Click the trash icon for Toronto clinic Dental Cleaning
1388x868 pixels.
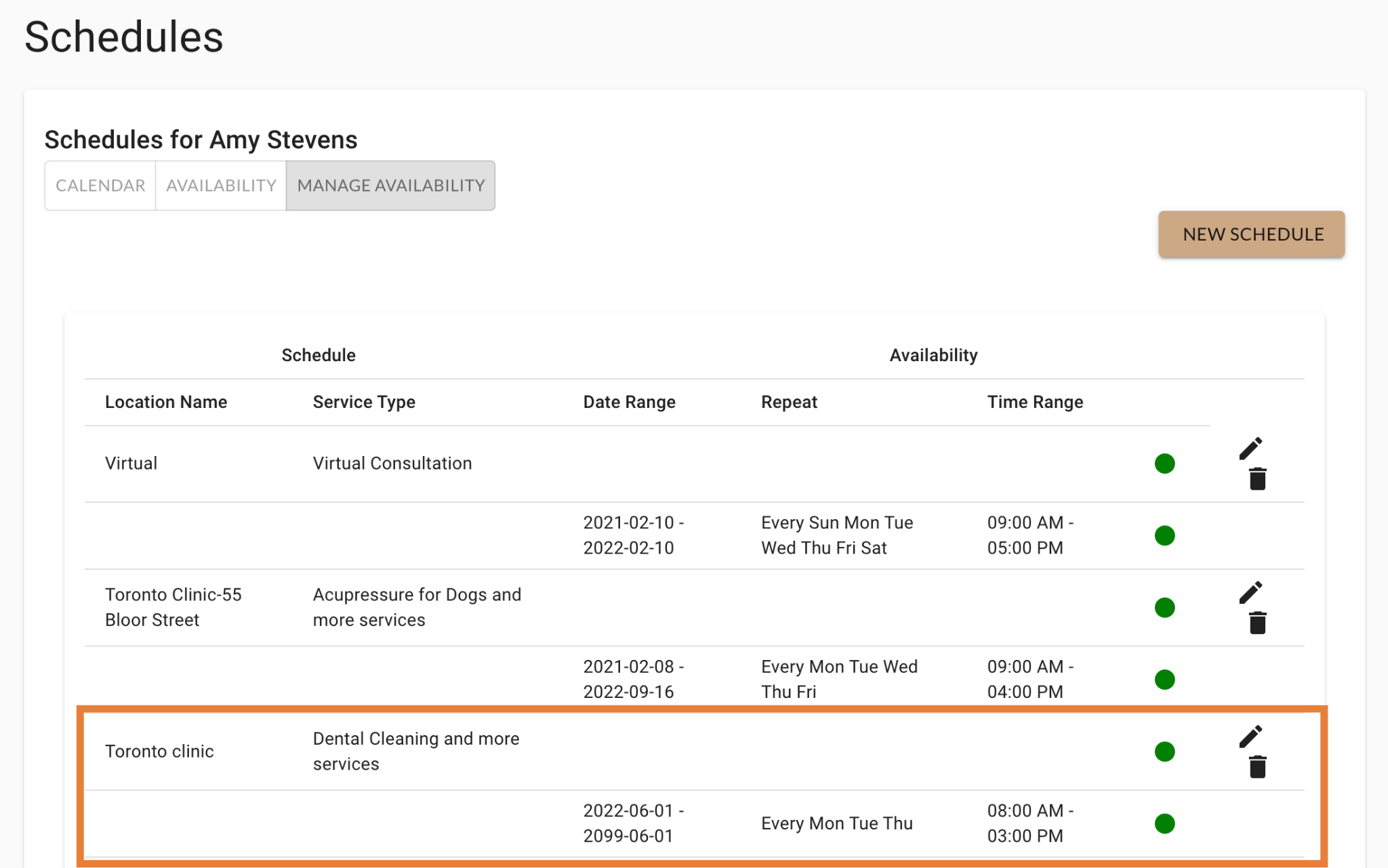tap(1257, 767)
